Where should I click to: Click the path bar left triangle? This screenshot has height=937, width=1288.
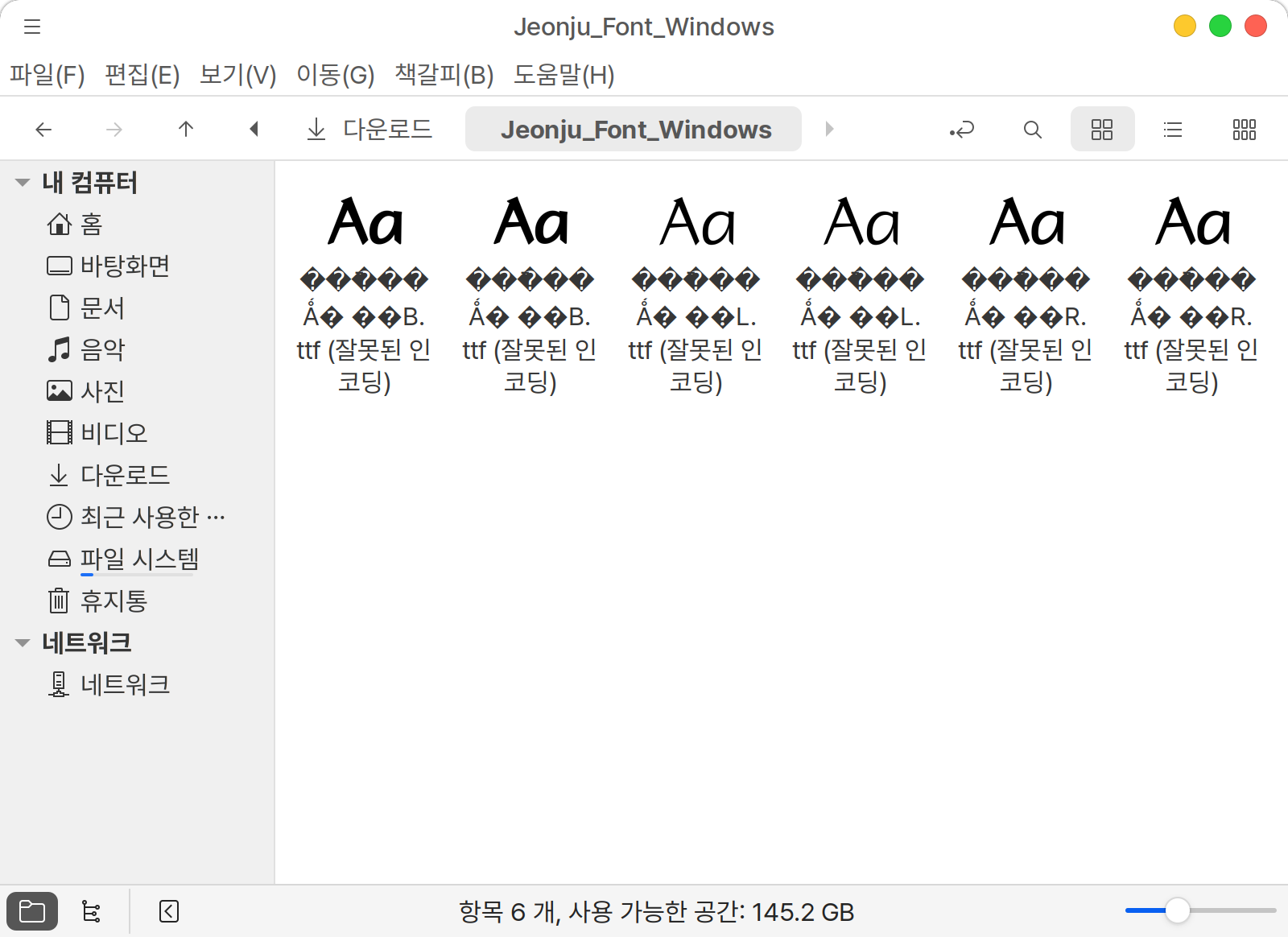254,129
